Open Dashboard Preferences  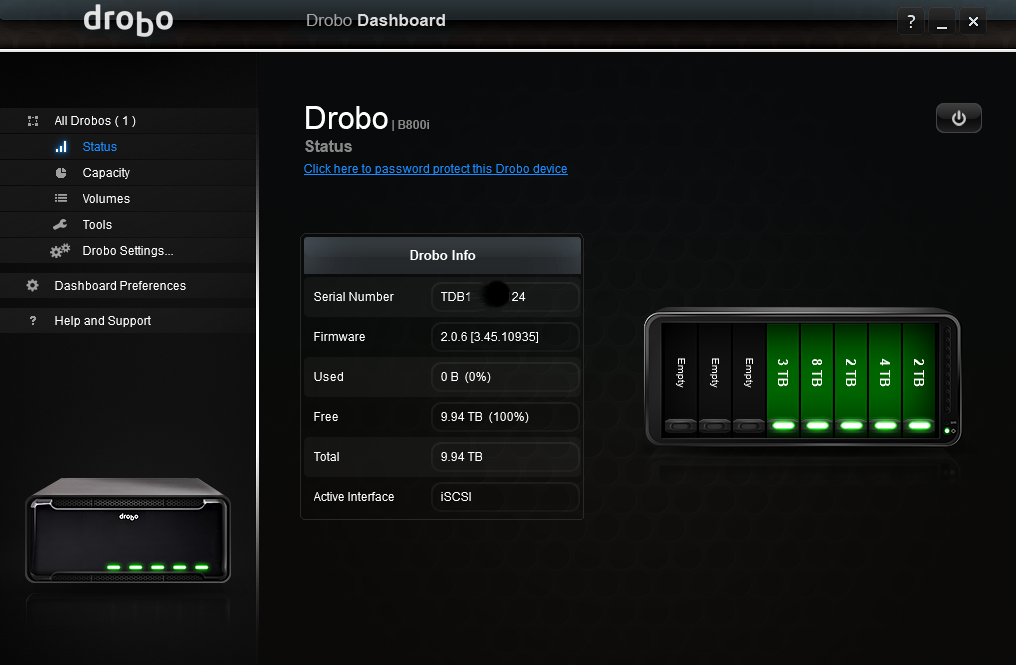coord(120,286)
